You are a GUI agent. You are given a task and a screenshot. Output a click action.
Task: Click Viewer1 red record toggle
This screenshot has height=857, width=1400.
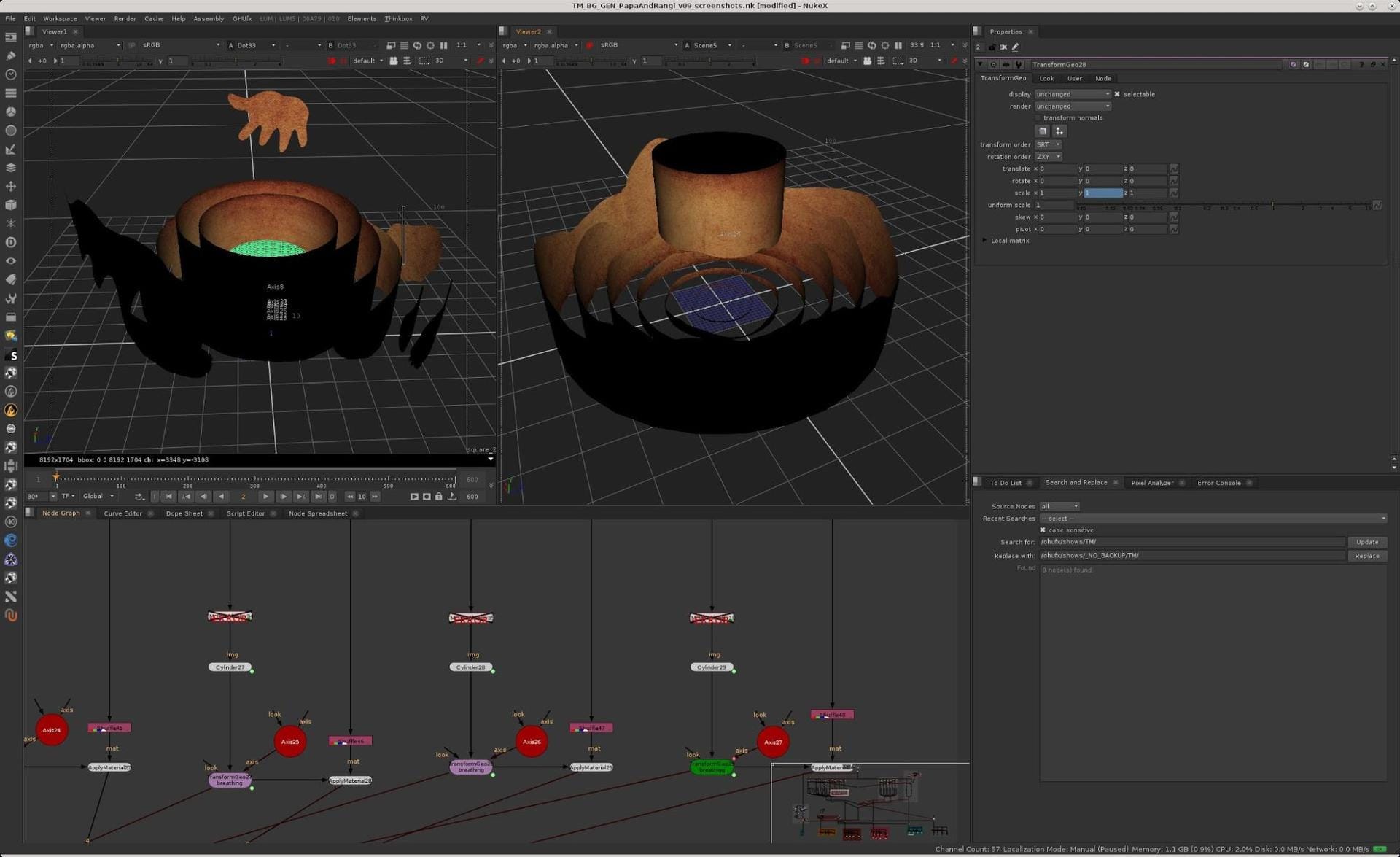pos(332,61)
